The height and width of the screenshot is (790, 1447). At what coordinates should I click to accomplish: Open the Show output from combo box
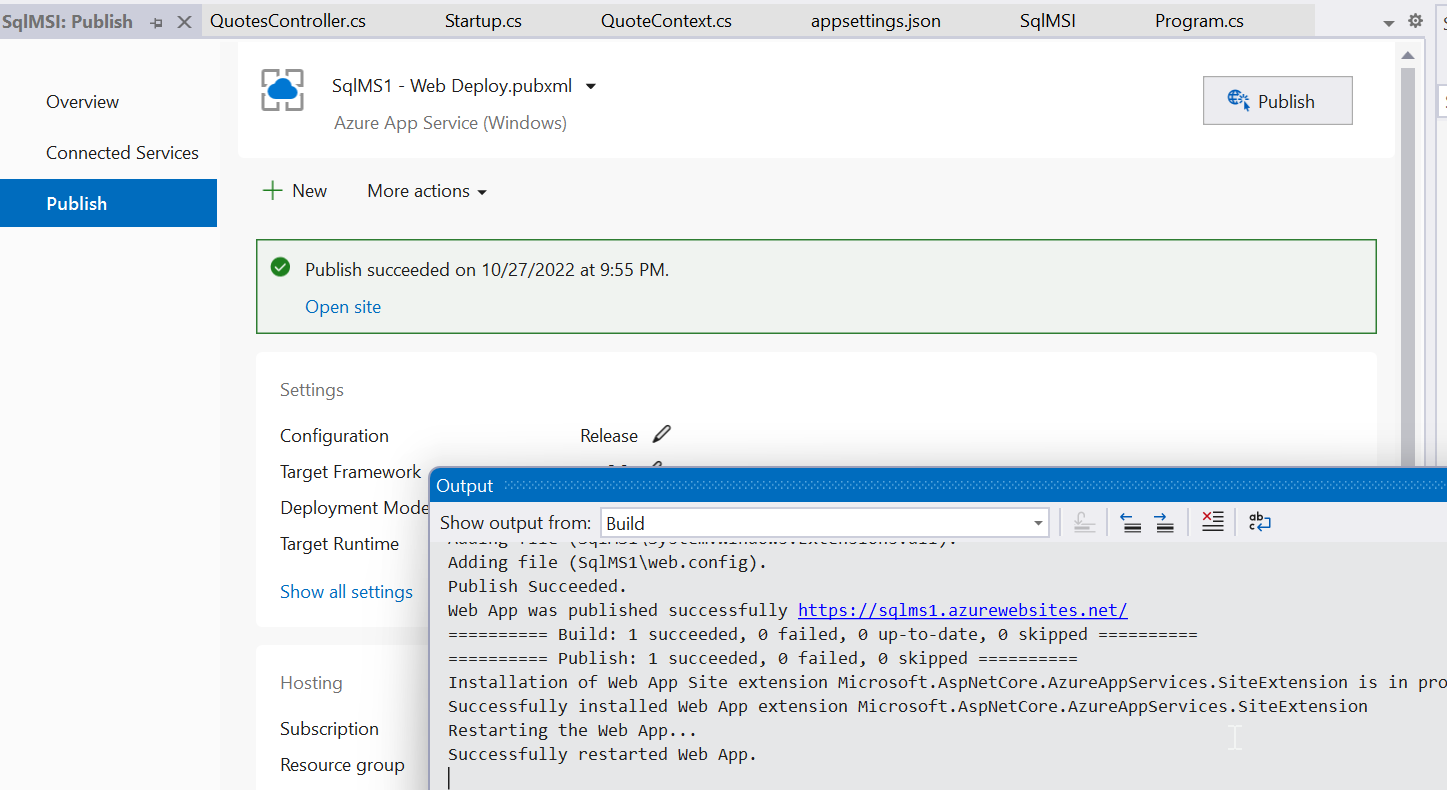pos(825,523)
